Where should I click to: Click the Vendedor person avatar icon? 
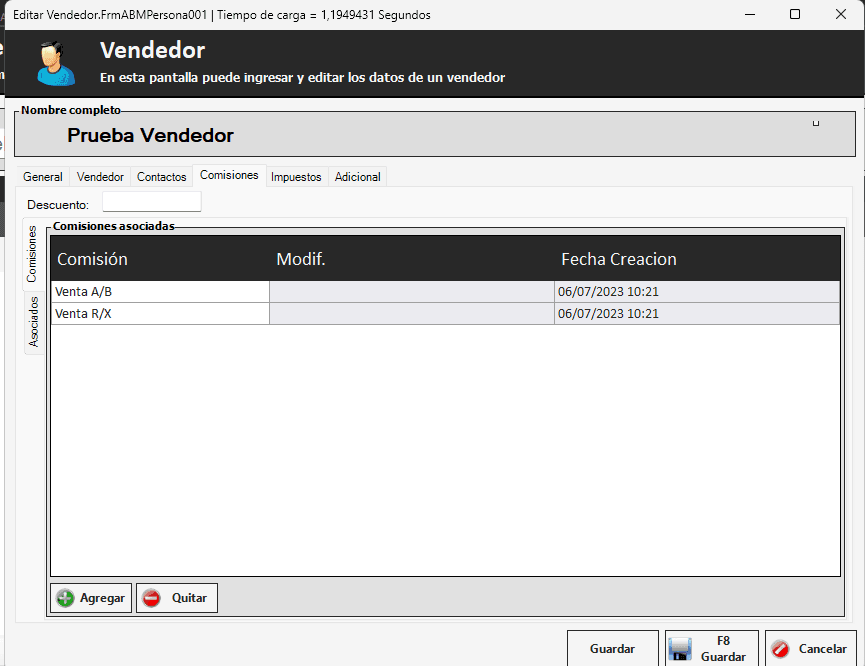[54, 63]
